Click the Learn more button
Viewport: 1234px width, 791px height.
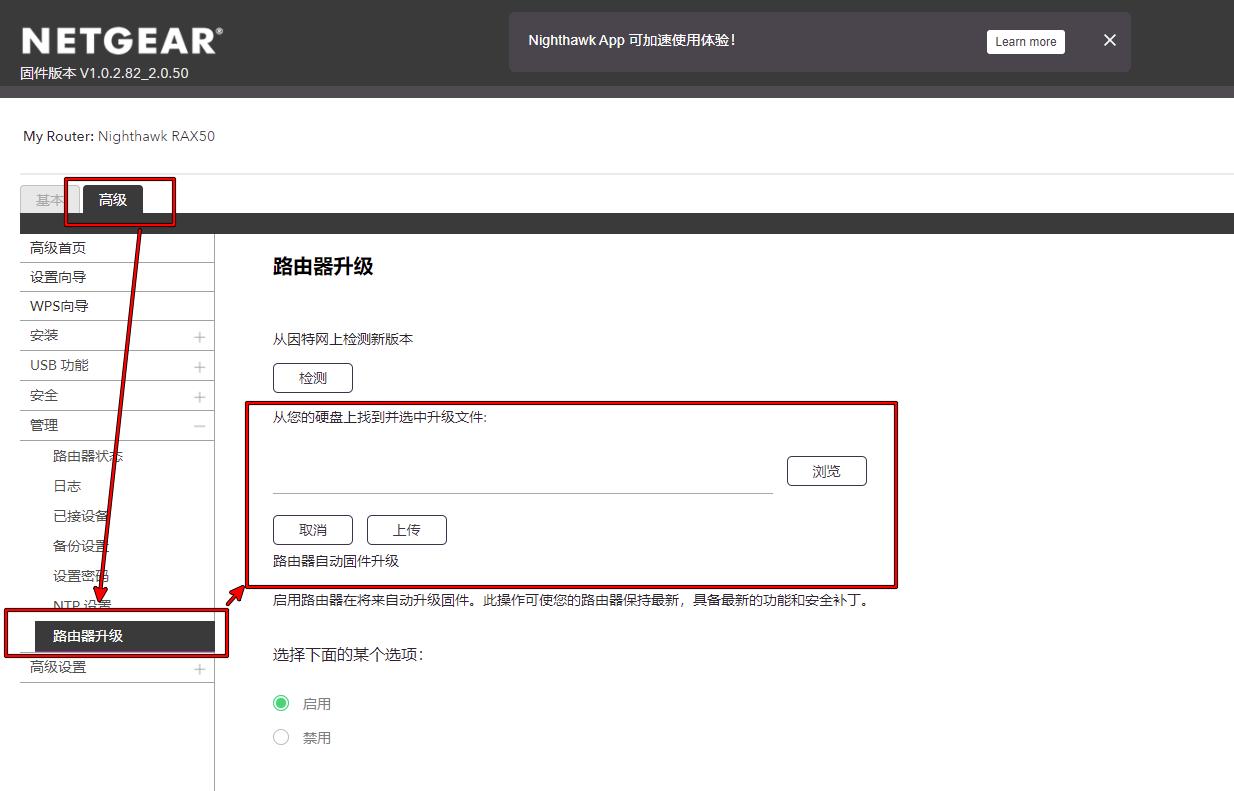1025,41
